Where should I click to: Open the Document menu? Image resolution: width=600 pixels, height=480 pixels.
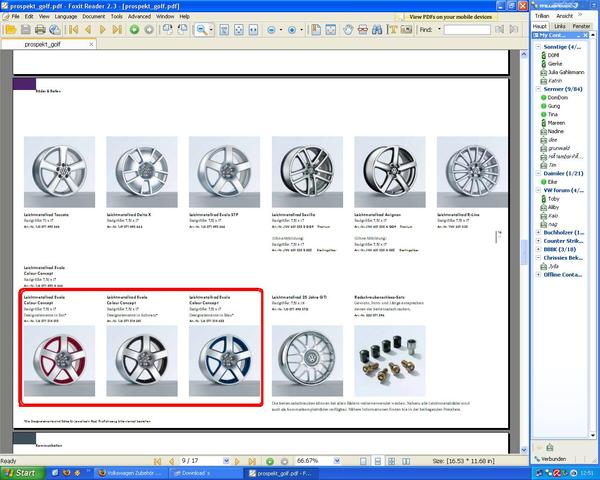[93, 16]
